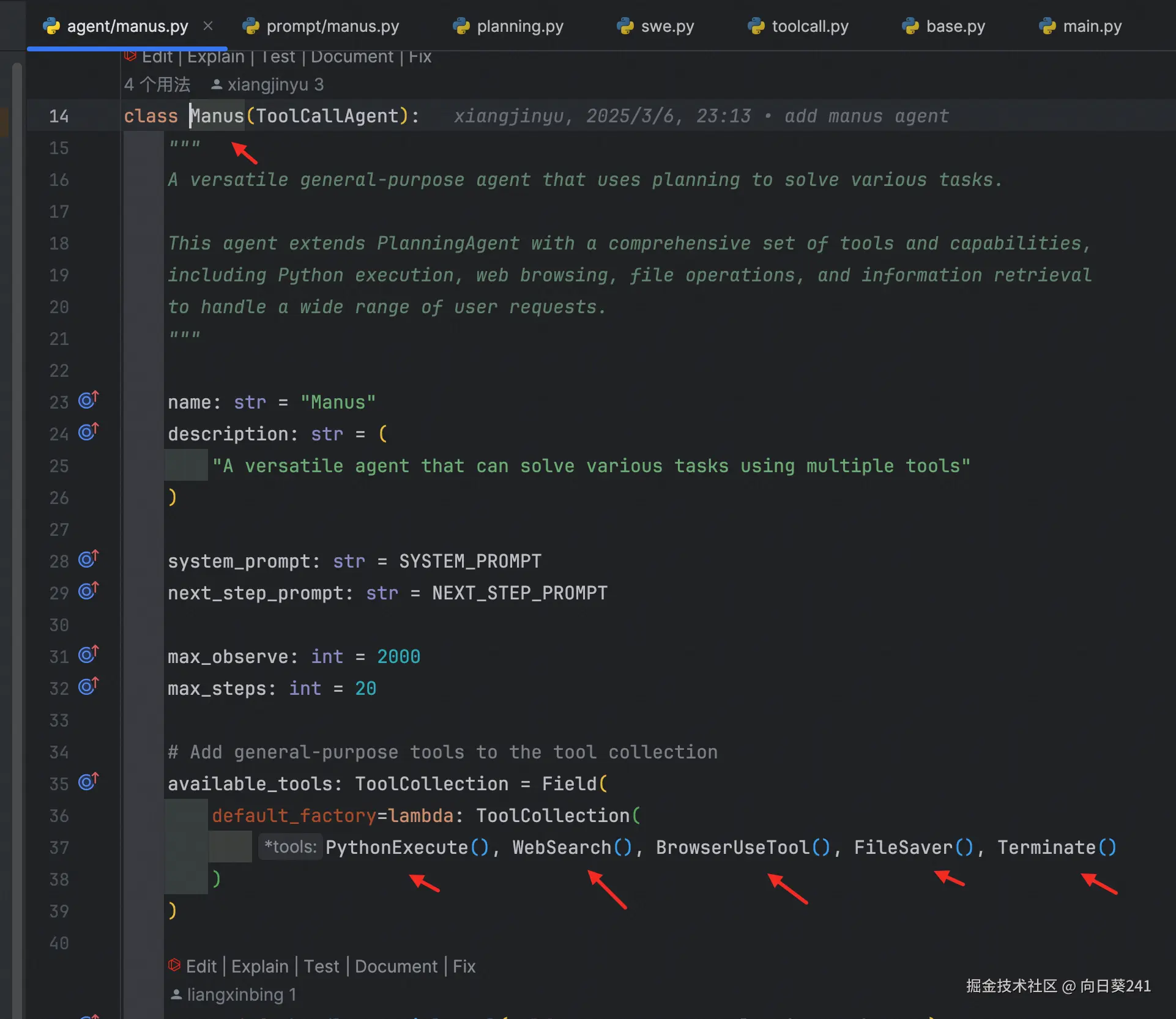
Task: Click the bottom Document code lens
Action: pyautogui.click(x=396, y=966)
